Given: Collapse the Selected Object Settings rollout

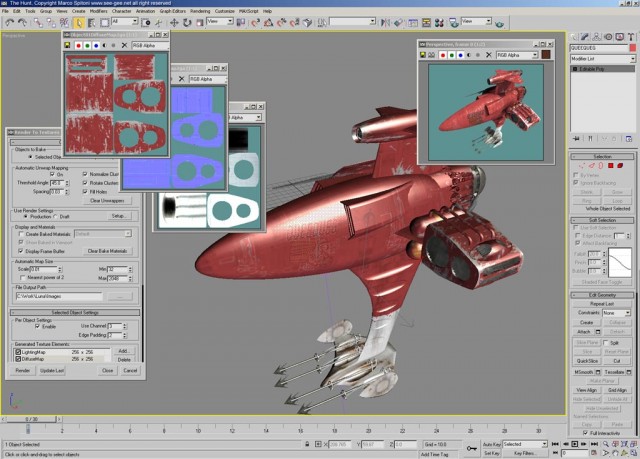Looking at the screenshot, I should click(75, 313).
